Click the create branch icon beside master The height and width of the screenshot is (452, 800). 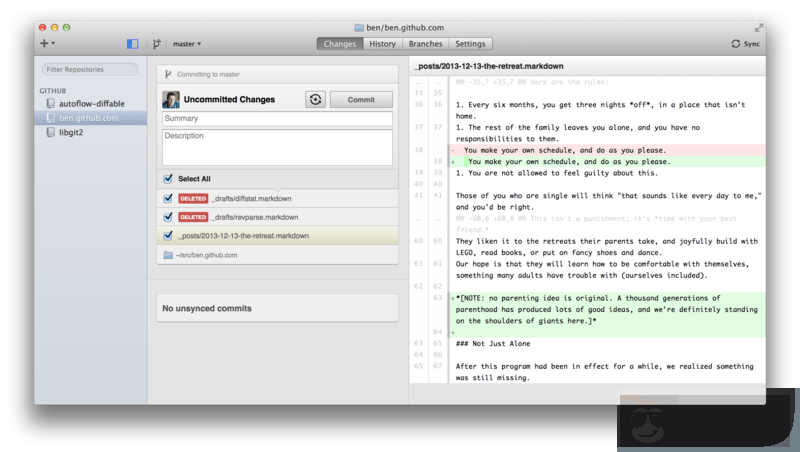point(157,44)
